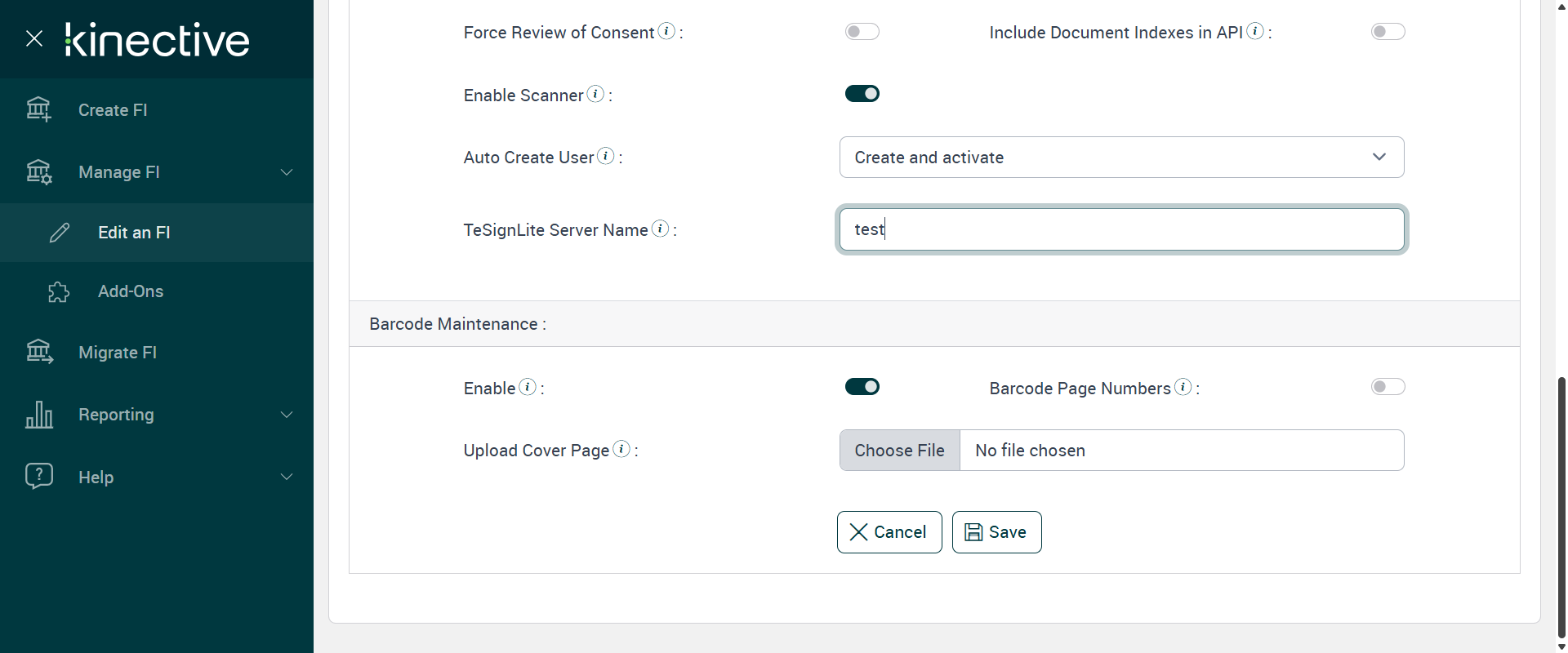This screenshot has height=653, width=1568.
Task: Open the Add-Ons menu item
Action: [x=131, y=291]
